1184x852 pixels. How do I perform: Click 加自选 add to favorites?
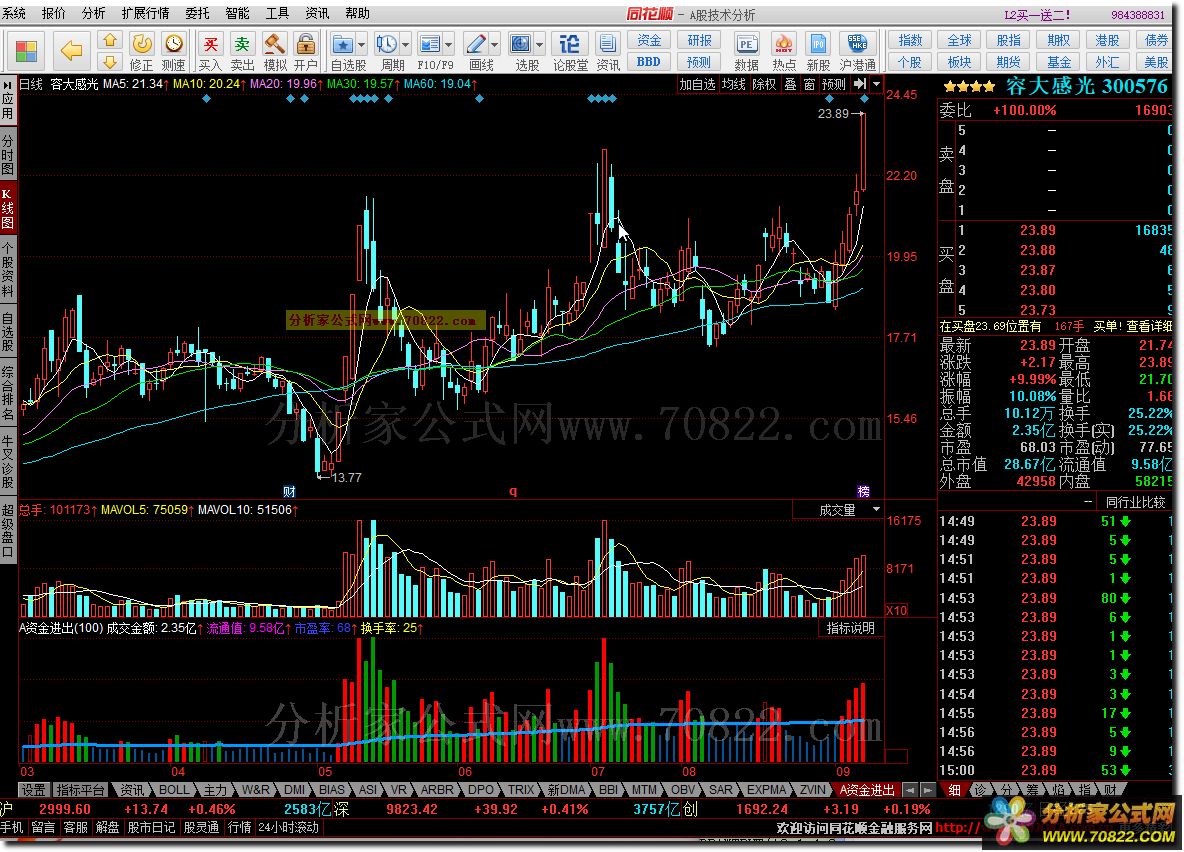coord(697,84)
